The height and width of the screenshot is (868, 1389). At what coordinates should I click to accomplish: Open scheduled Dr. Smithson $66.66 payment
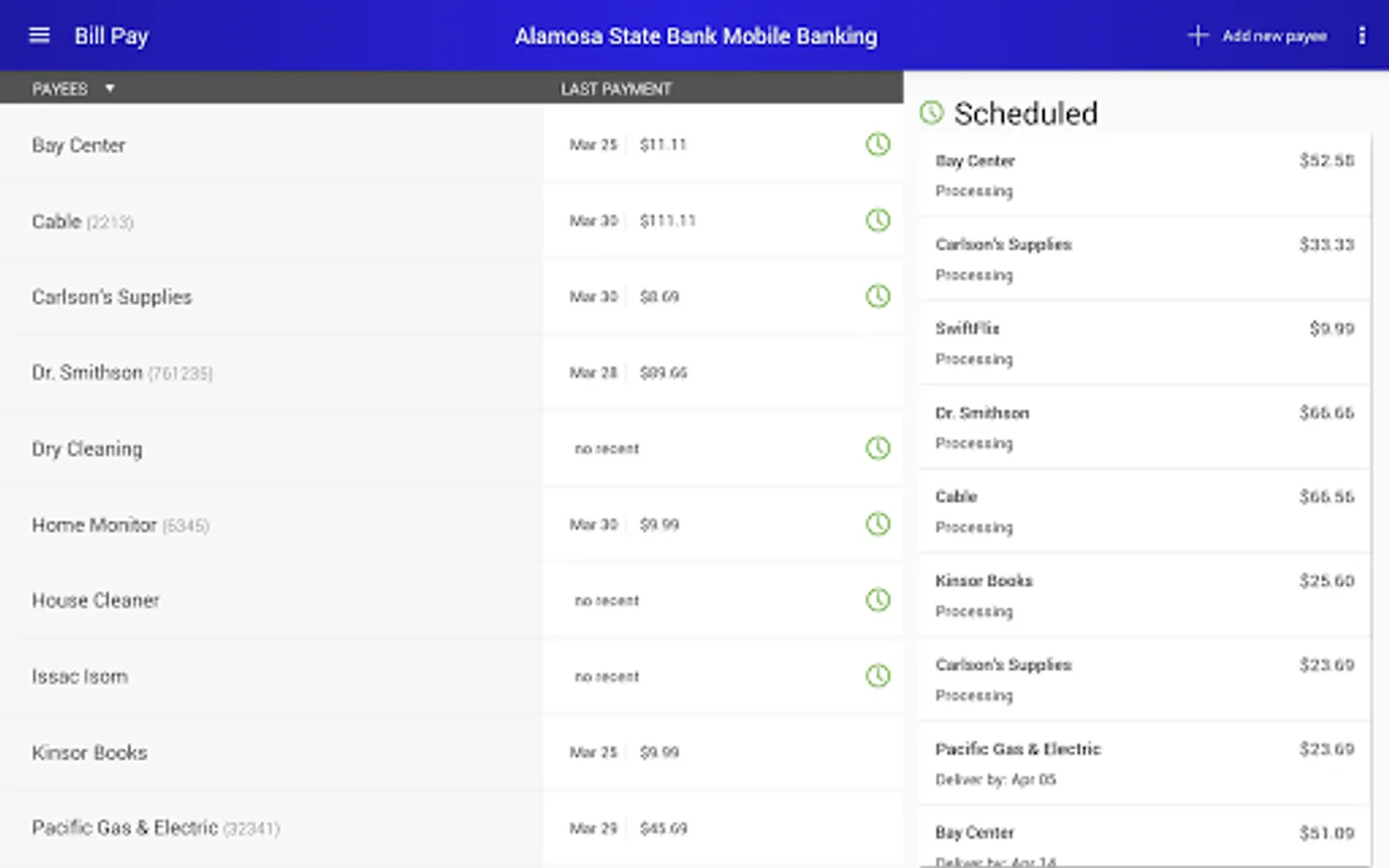(x=1144, y=427)
